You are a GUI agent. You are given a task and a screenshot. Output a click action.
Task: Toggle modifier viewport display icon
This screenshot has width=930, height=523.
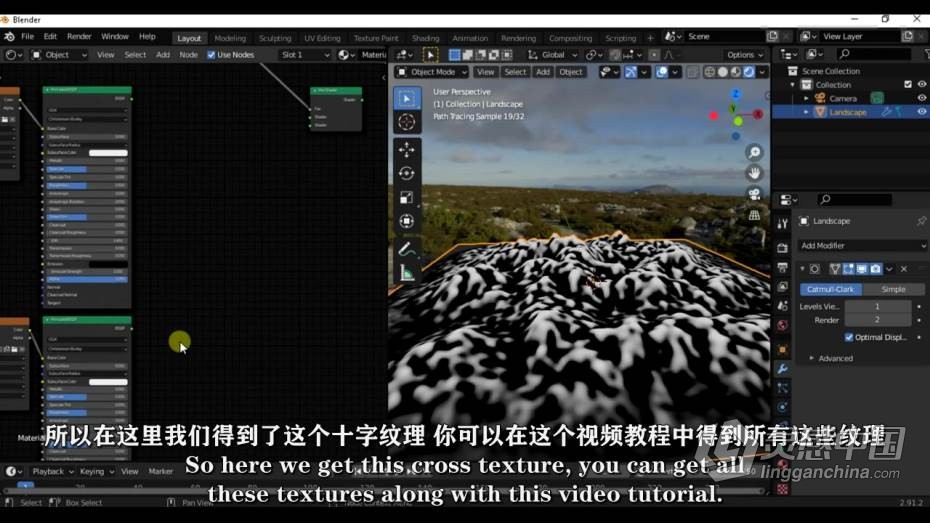862,269
